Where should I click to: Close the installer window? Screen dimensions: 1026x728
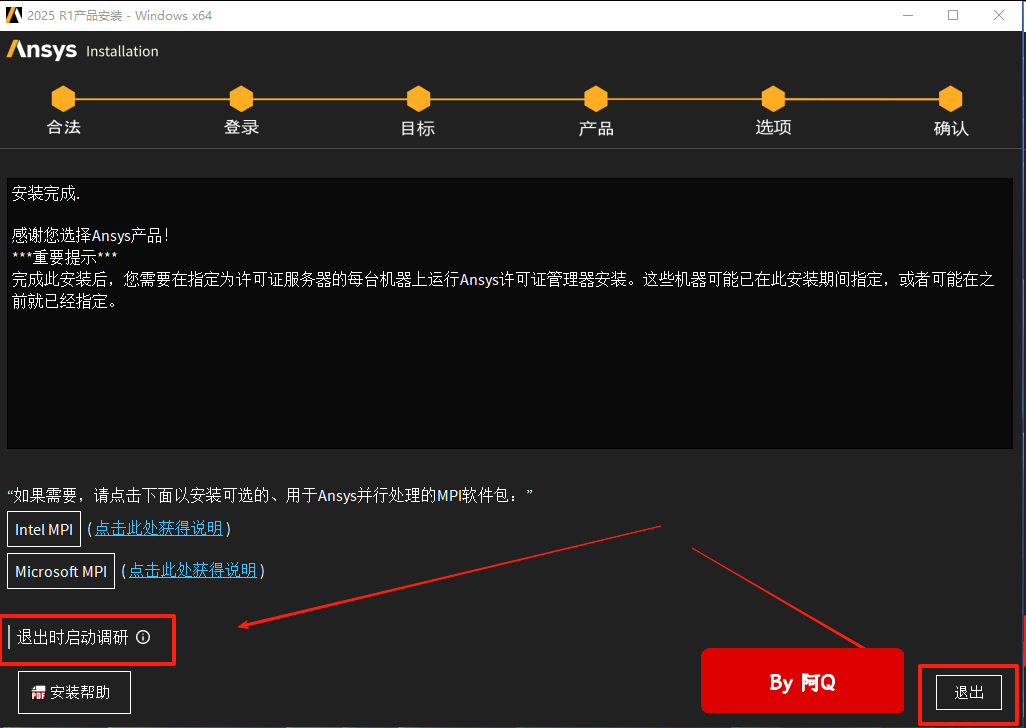[x=999, y=15]
